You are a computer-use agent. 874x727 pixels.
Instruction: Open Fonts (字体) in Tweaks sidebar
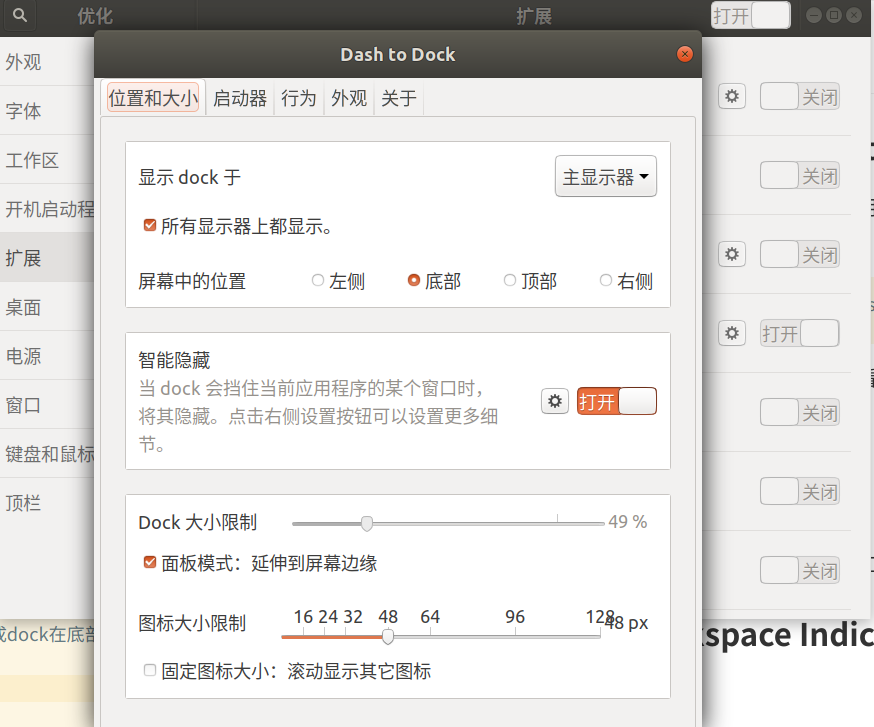click(x=24, y=111)
